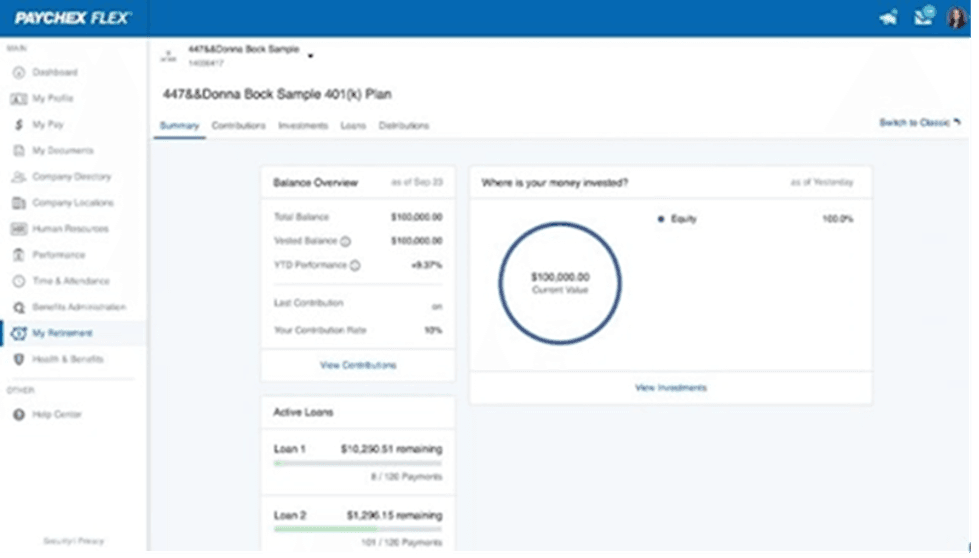Open the Distributions tab
979x558 pixels.
[404, 126]
